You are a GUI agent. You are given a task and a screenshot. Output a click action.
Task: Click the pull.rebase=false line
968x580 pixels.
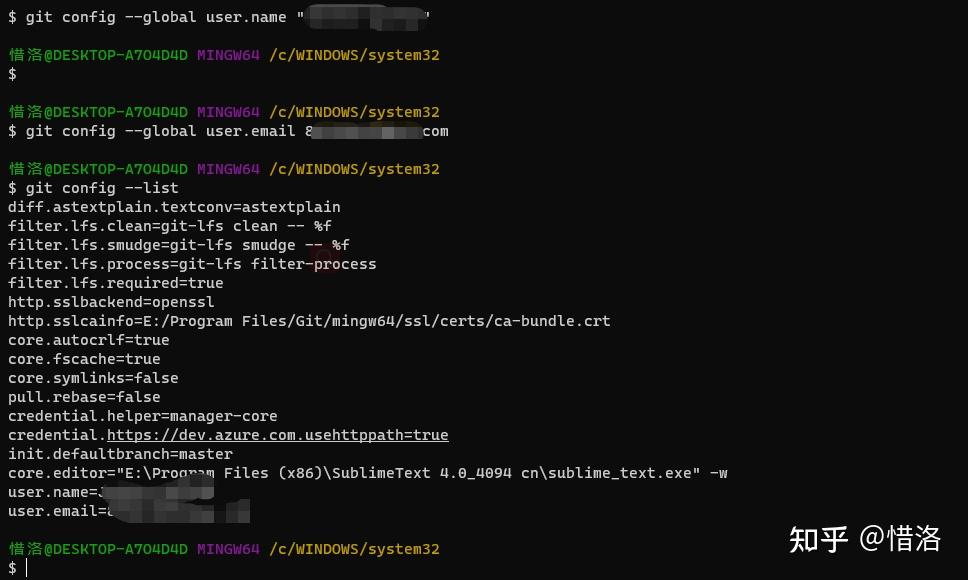[84, 397]
